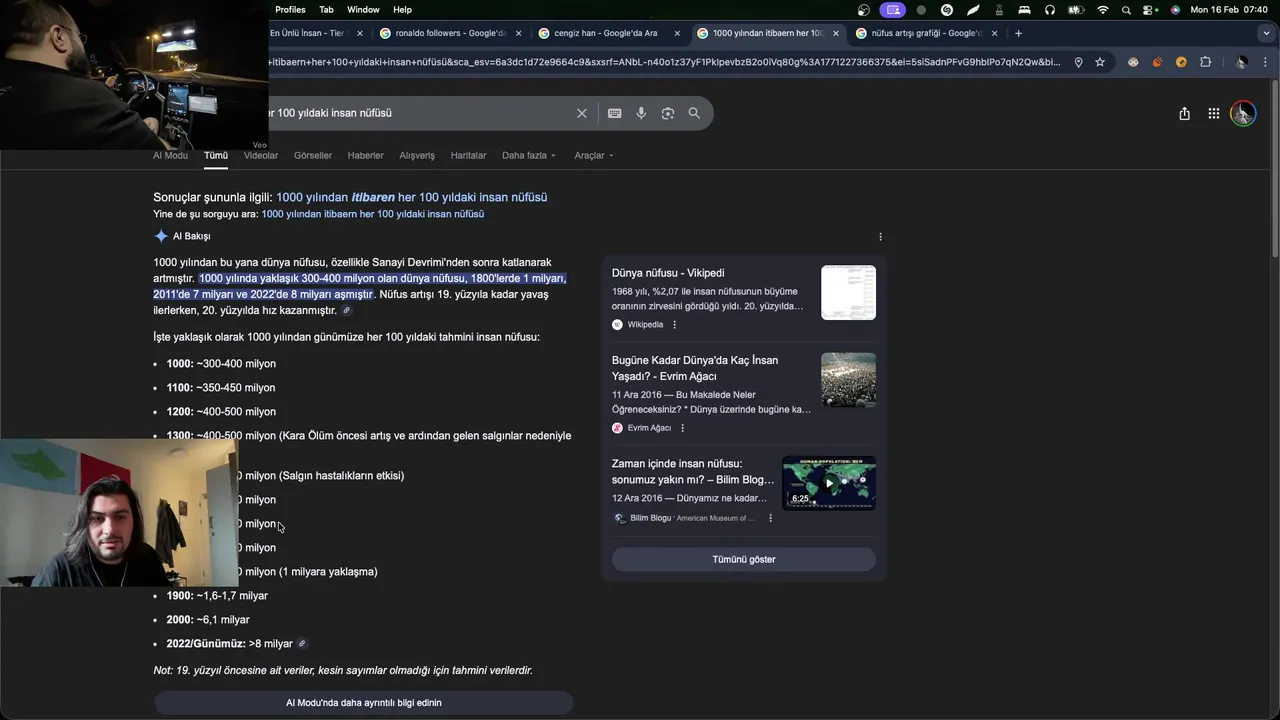Open Bugüne Kadar Dünya'da Kaç İnsan Yaşadı link
1280x720 pixels.
[x=695, y=367]
